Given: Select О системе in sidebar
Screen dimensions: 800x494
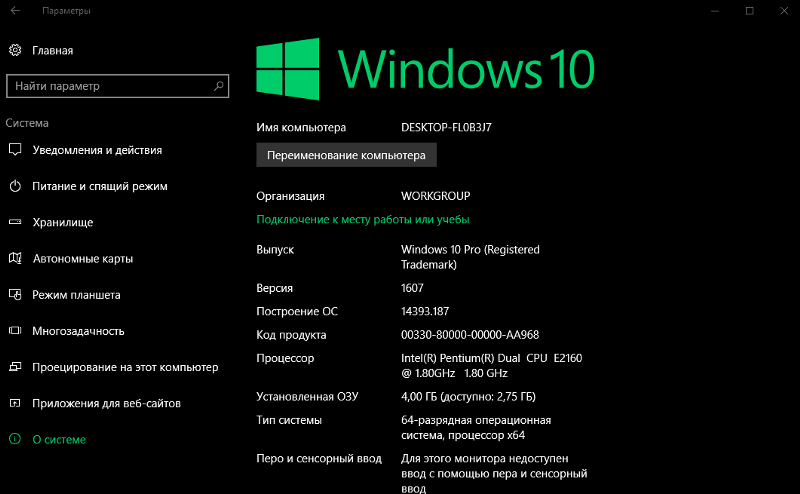Looking at the screenshot, I should (x=59, y=439).
